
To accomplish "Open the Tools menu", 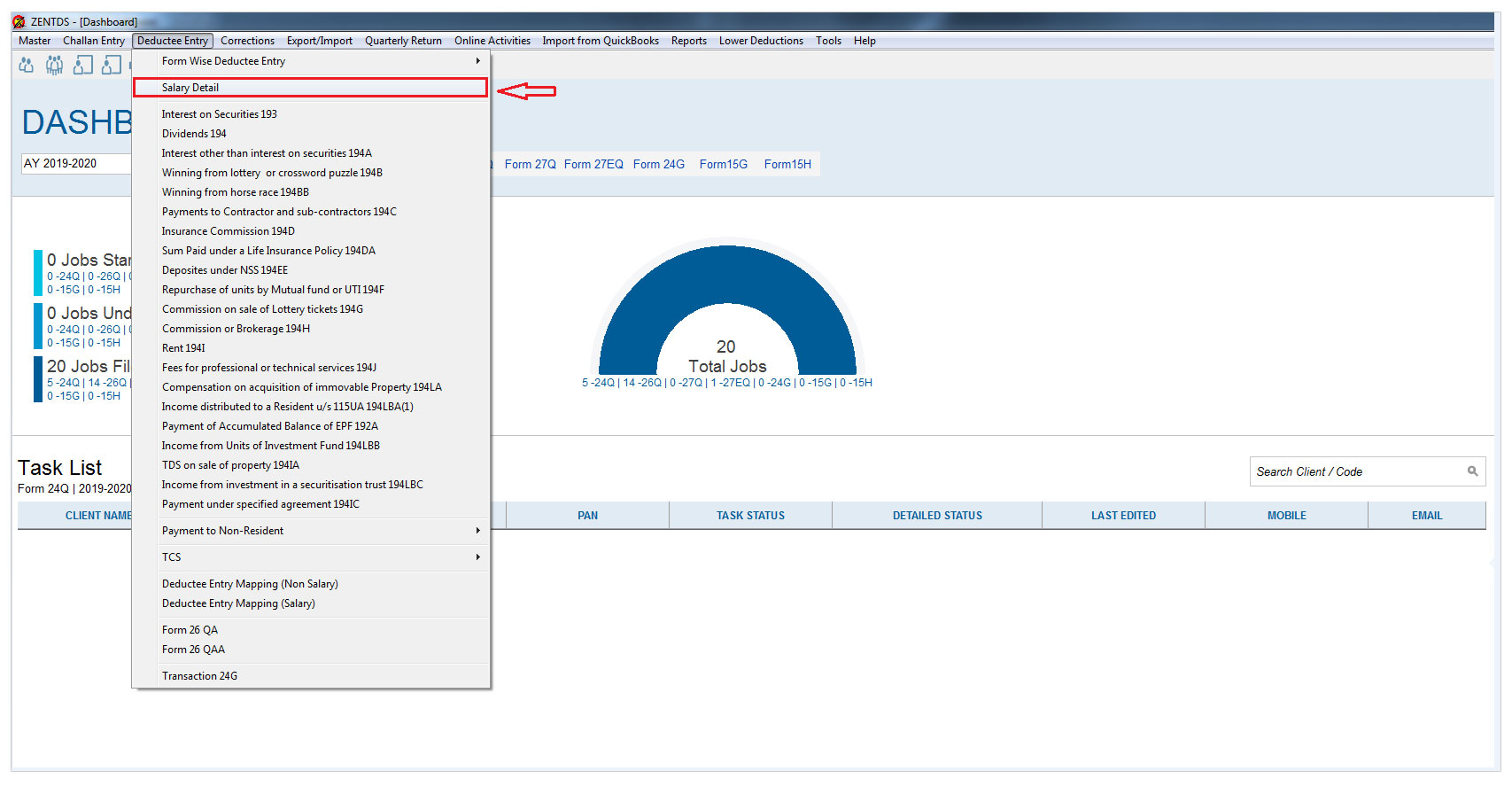I will click(x=828, y=41).
